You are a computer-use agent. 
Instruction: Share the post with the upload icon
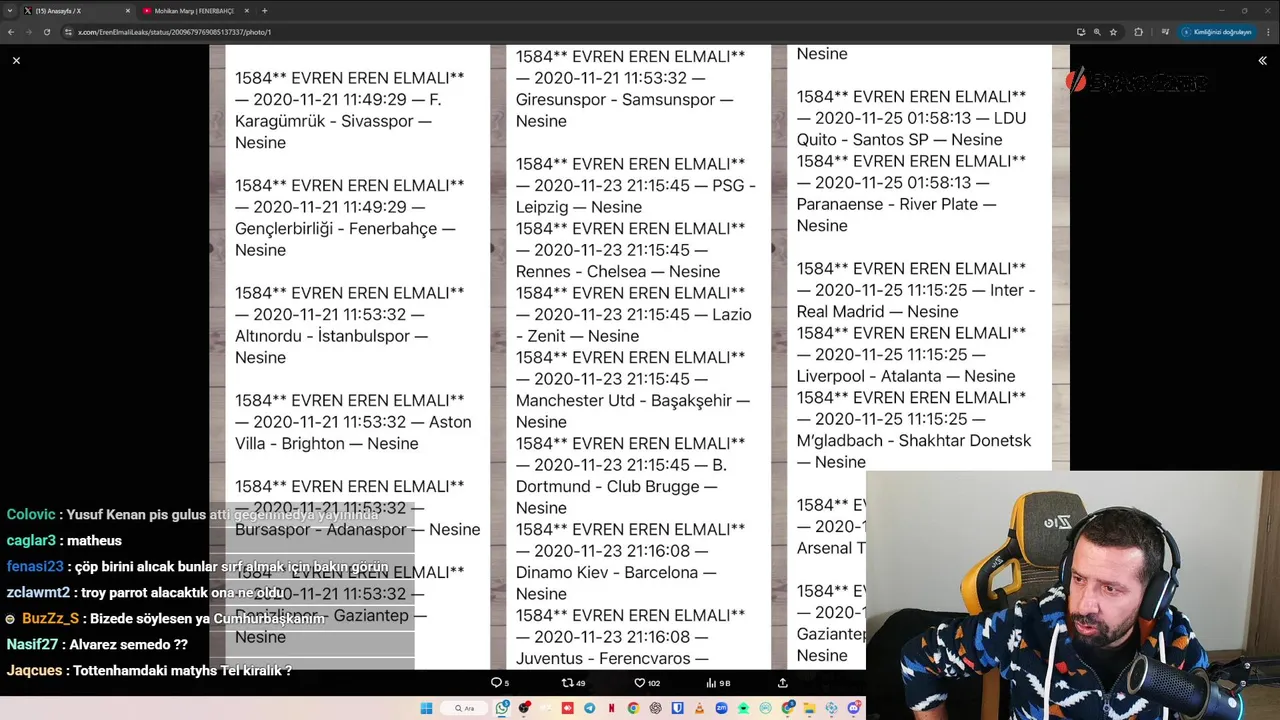783,683
